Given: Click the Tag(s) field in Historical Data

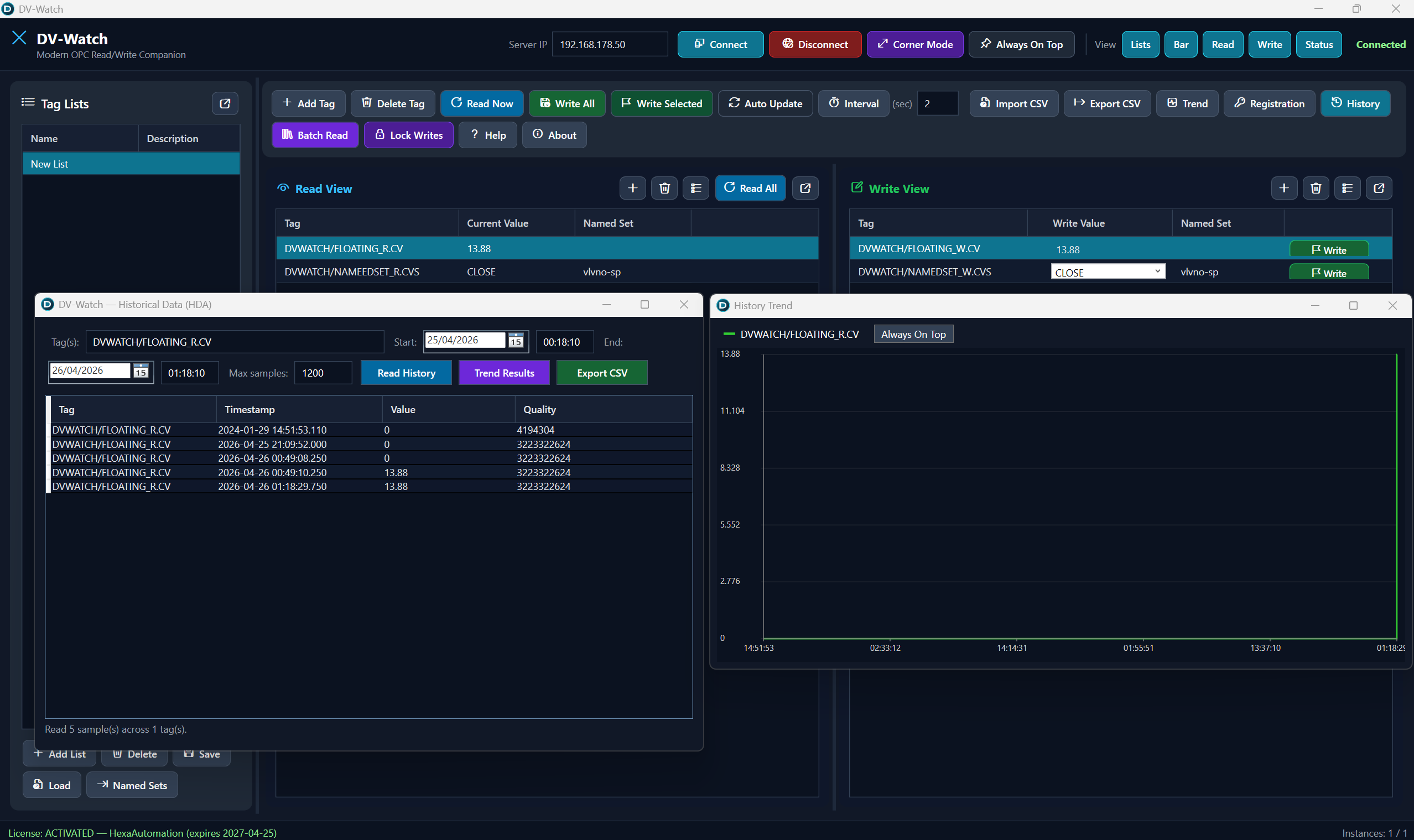Looking at the screenshot, I should tap(235, 342).
